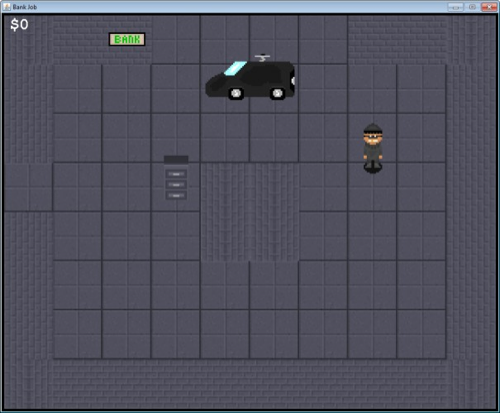500x413 pixels.
Task: Minimize the Bank Job window
Action: 455,7
